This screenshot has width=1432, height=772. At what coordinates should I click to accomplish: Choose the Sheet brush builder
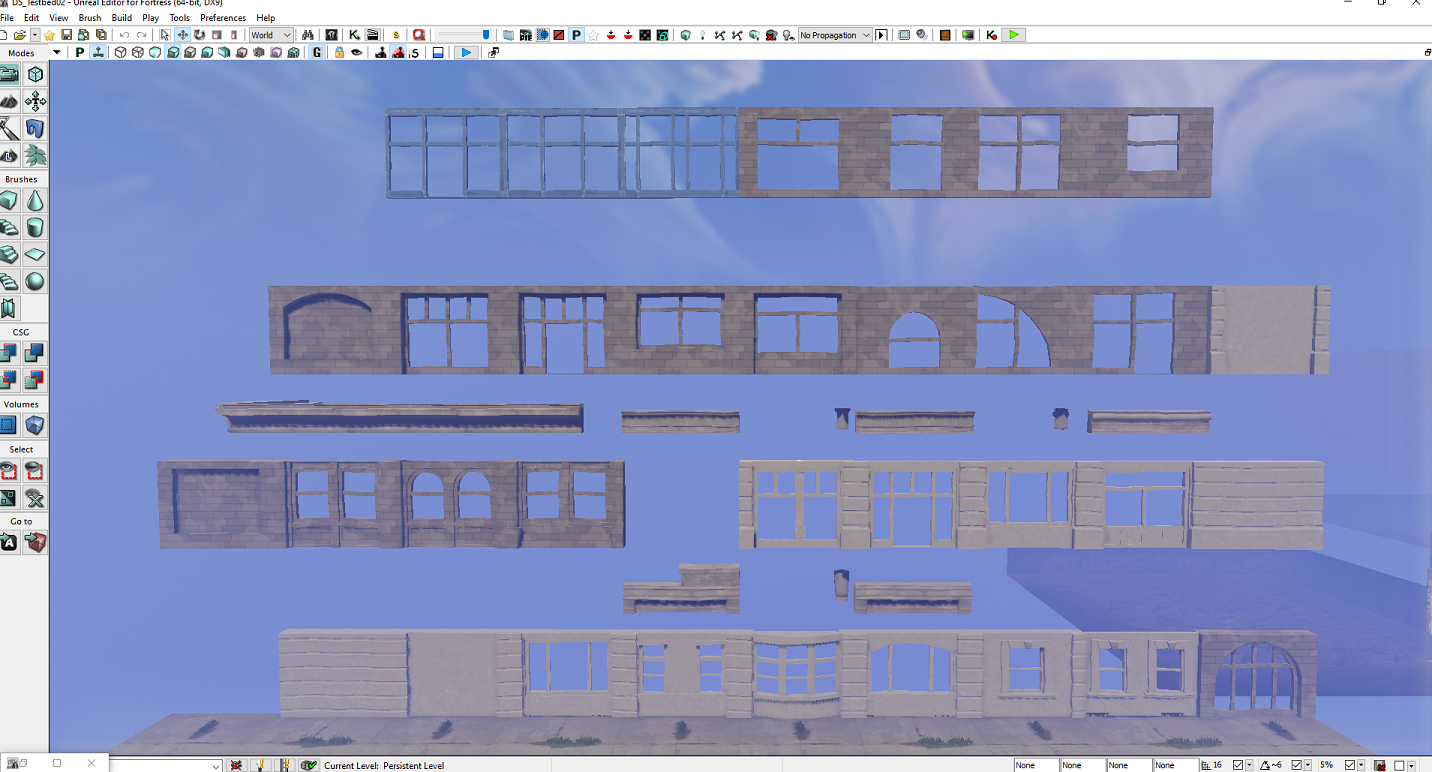point(35,255)
